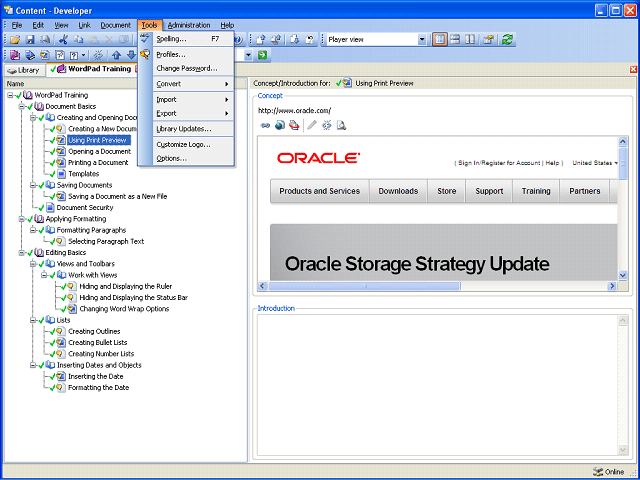Click the broken link icon in Concept
The image size is (640, 480).
327,125
